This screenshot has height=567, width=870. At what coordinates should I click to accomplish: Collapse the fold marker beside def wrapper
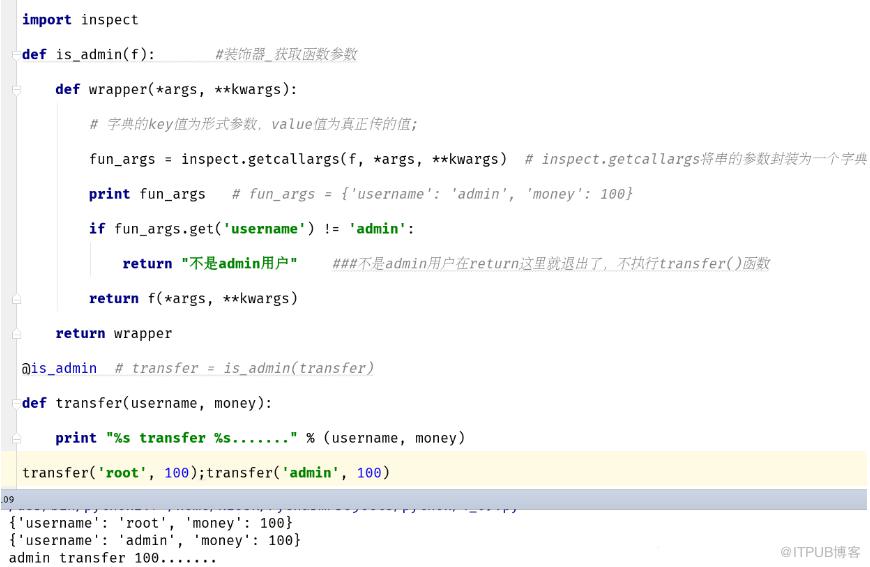(16, 89)
